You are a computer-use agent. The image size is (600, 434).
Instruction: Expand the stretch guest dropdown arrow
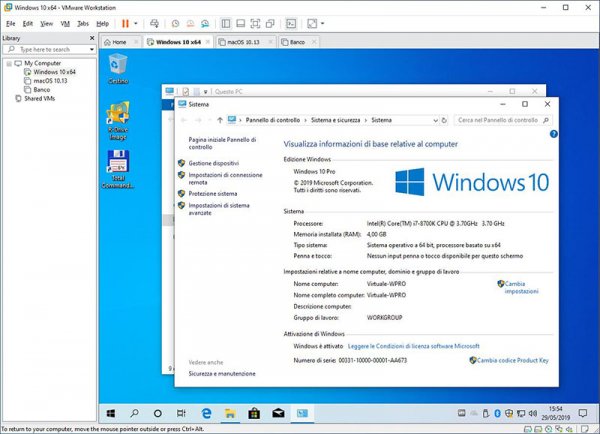tap(322, 24)
